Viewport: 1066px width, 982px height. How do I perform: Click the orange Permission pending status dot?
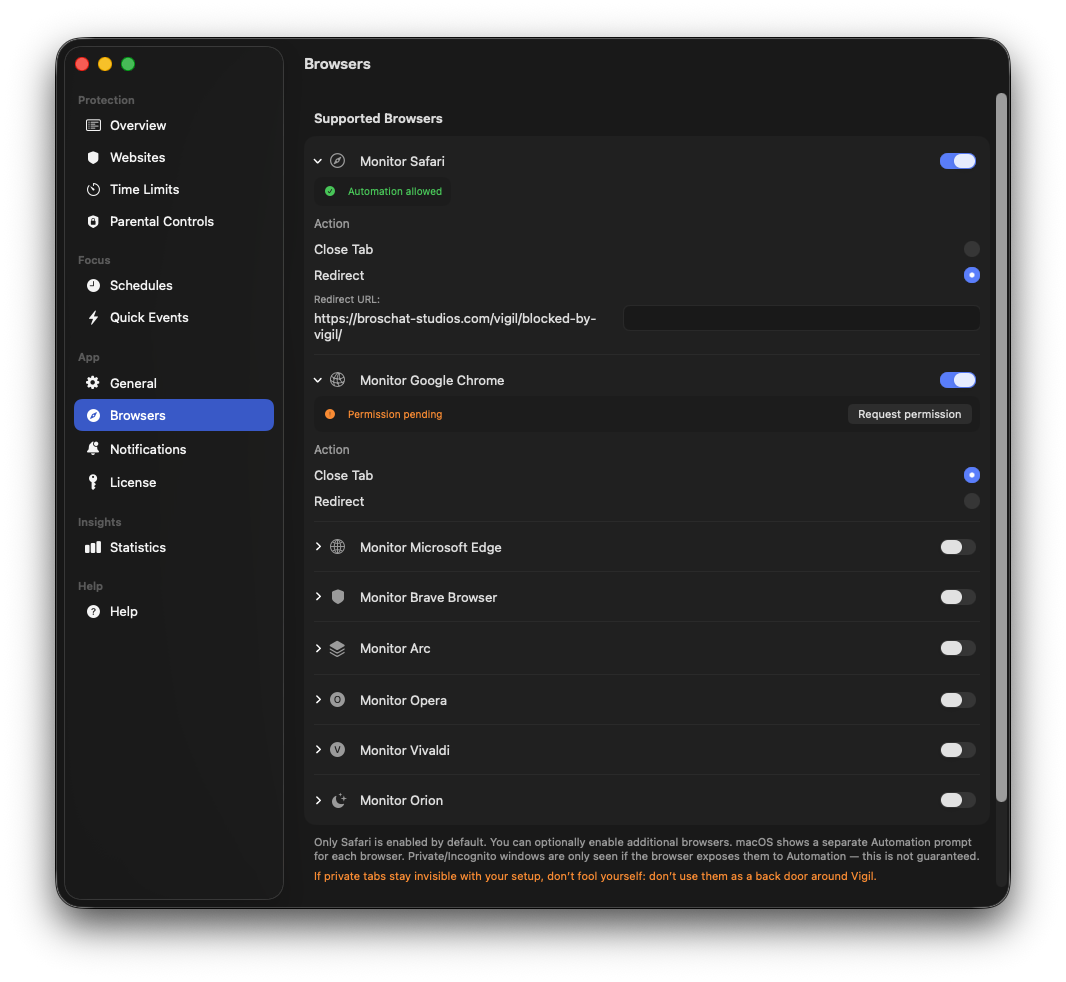point(330,413)
